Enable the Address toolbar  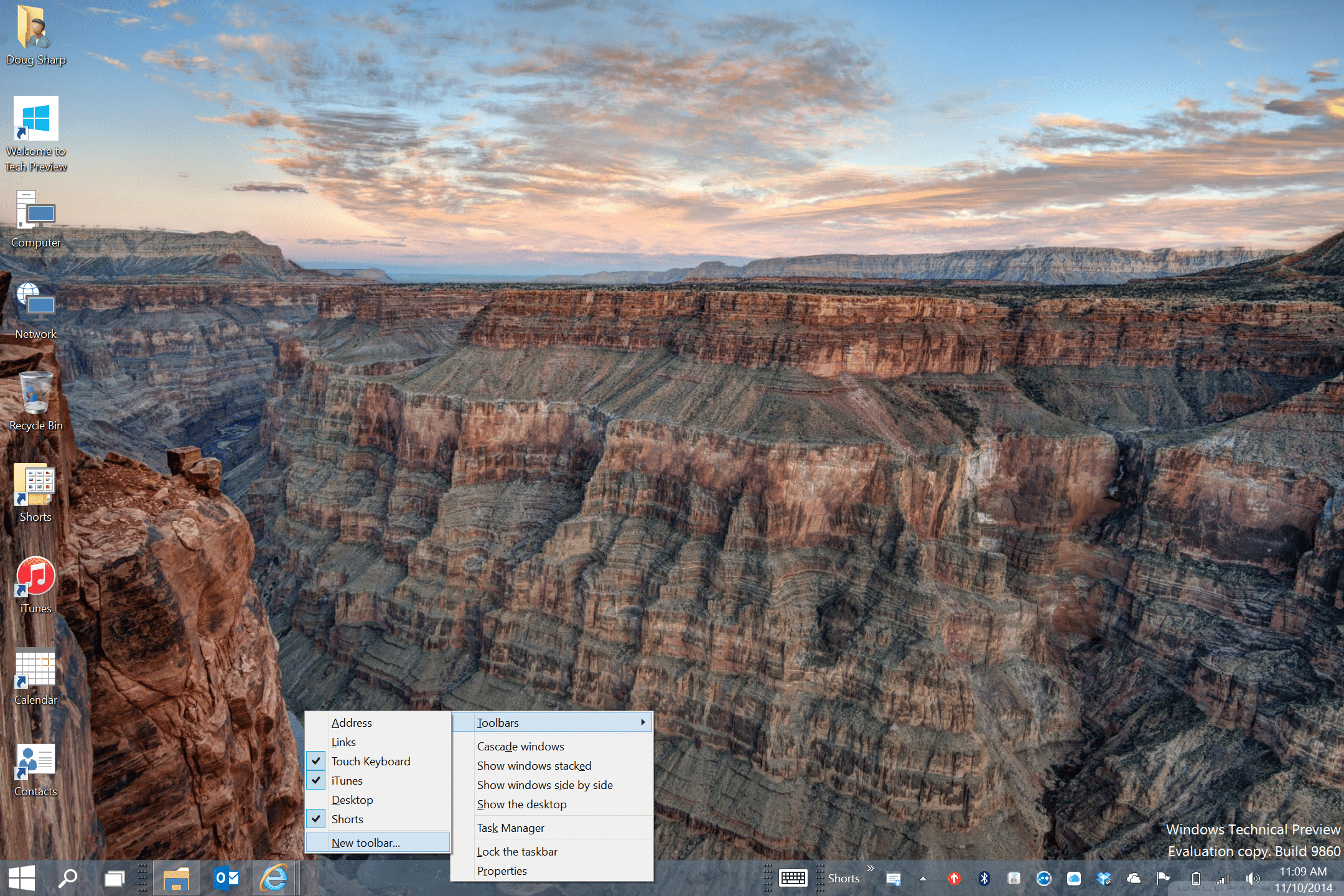click(378, 722)
